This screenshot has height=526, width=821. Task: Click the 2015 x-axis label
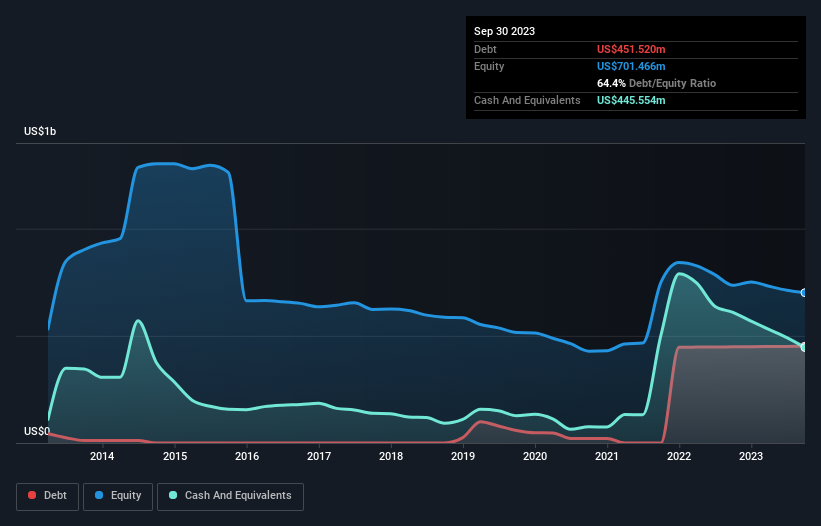click(x=175, y=456)
